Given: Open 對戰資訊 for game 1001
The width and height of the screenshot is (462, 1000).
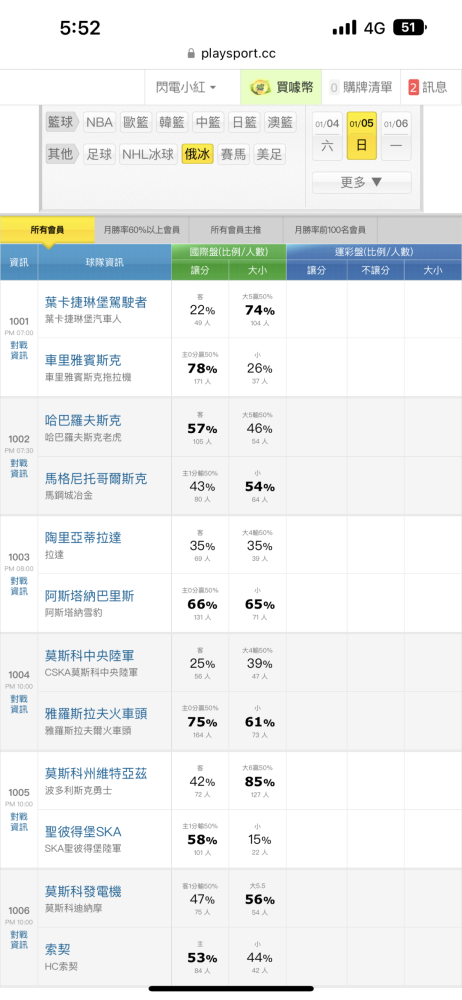Looking at the screenshot, I should 19,350.
